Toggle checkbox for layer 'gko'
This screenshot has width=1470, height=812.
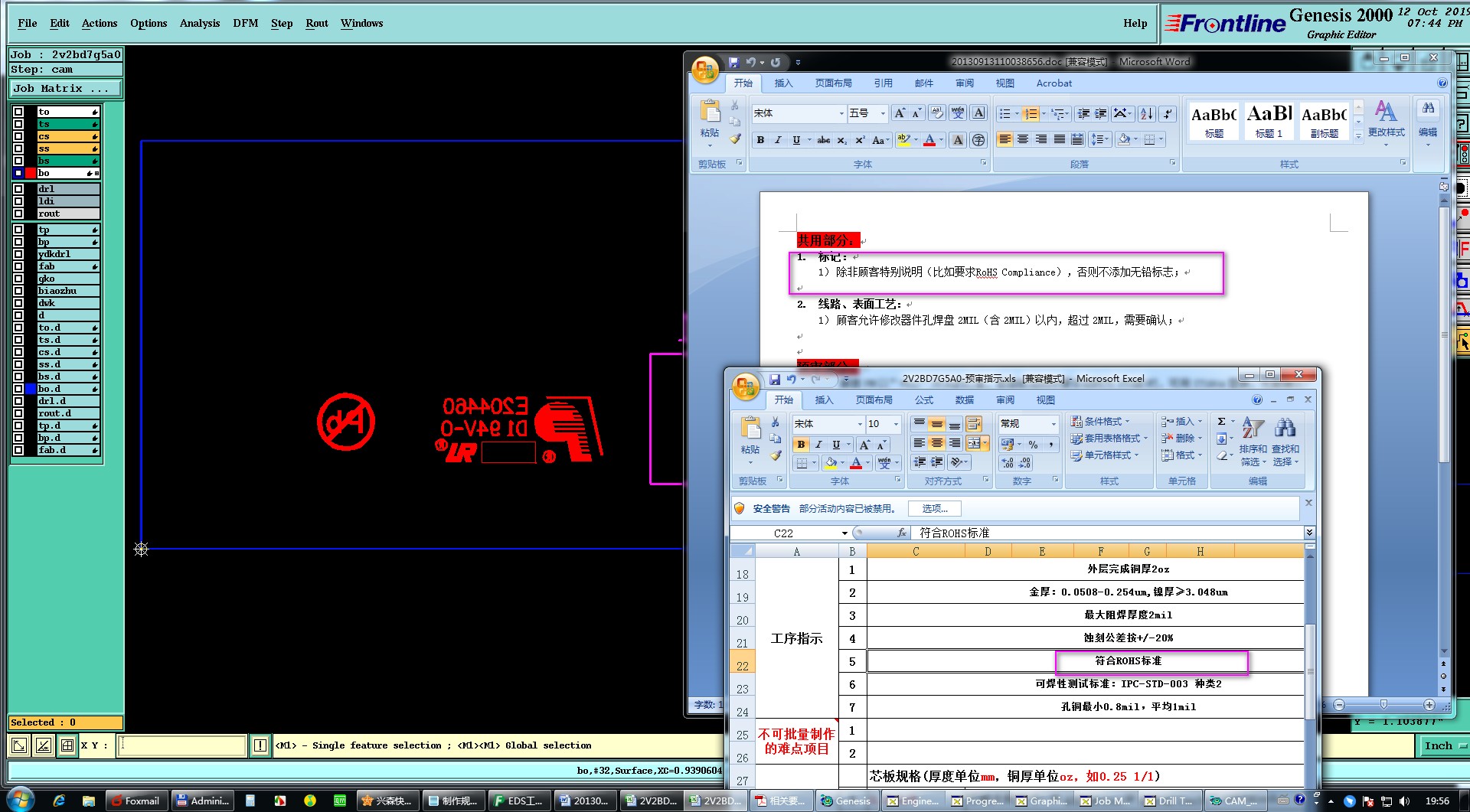tap(18, 279)
